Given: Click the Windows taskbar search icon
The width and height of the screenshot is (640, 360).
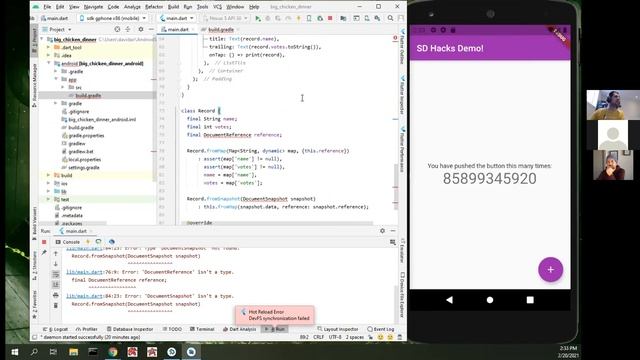Looking at the screenshot, I should (x=34, y=352).
